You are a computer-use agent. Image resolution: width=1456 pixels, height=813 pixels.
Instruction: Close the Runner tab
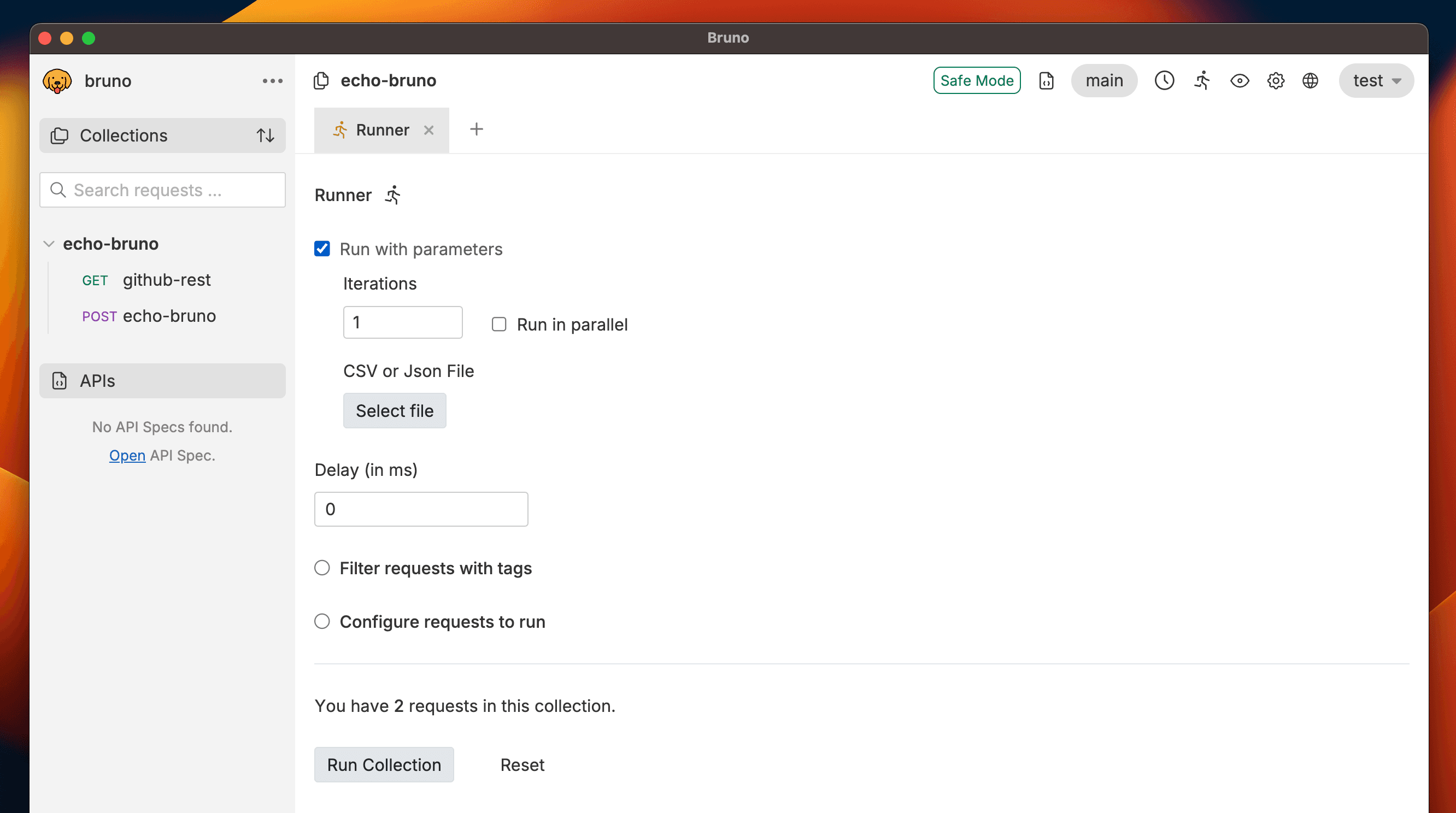(x=429, y=130)
